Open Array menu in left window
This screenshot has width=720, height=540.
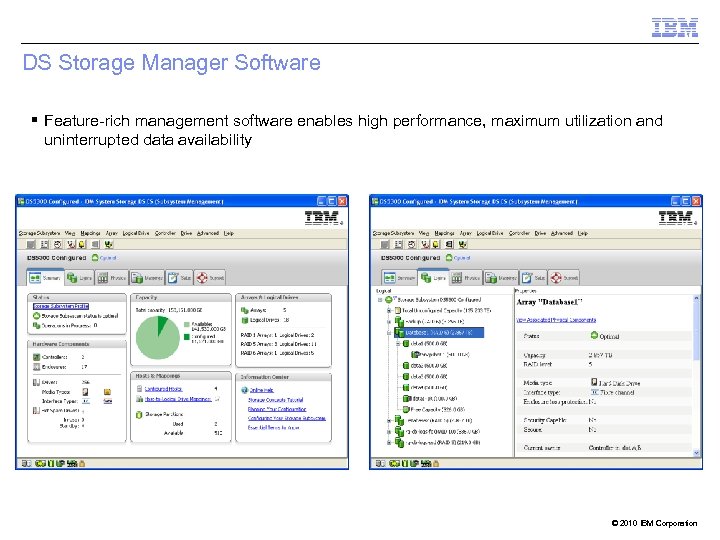[x=112, y=233]
